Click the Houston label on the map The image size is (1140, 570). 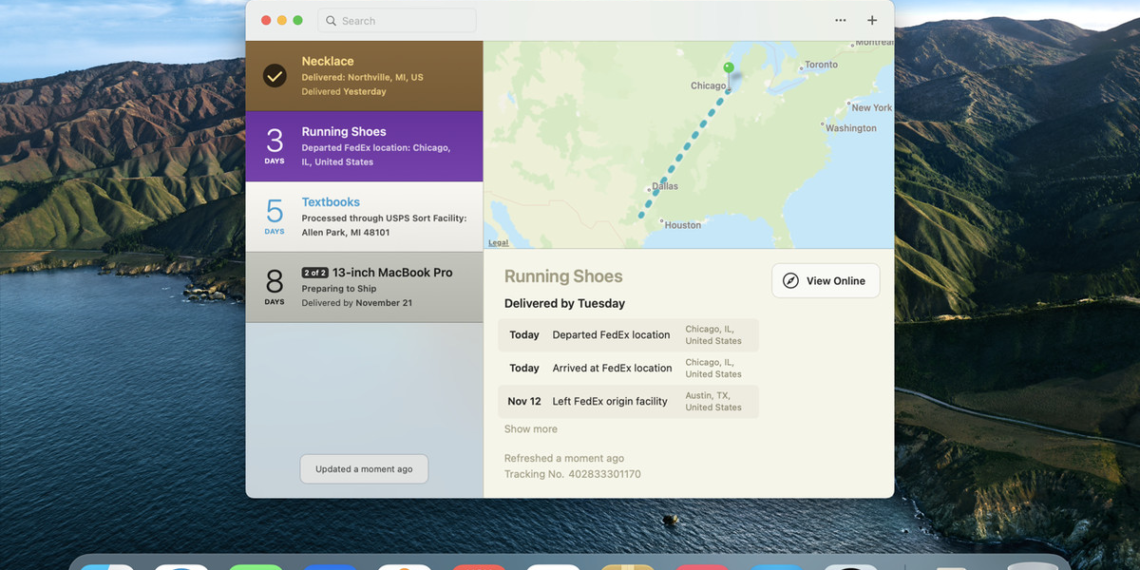(683, 225)
